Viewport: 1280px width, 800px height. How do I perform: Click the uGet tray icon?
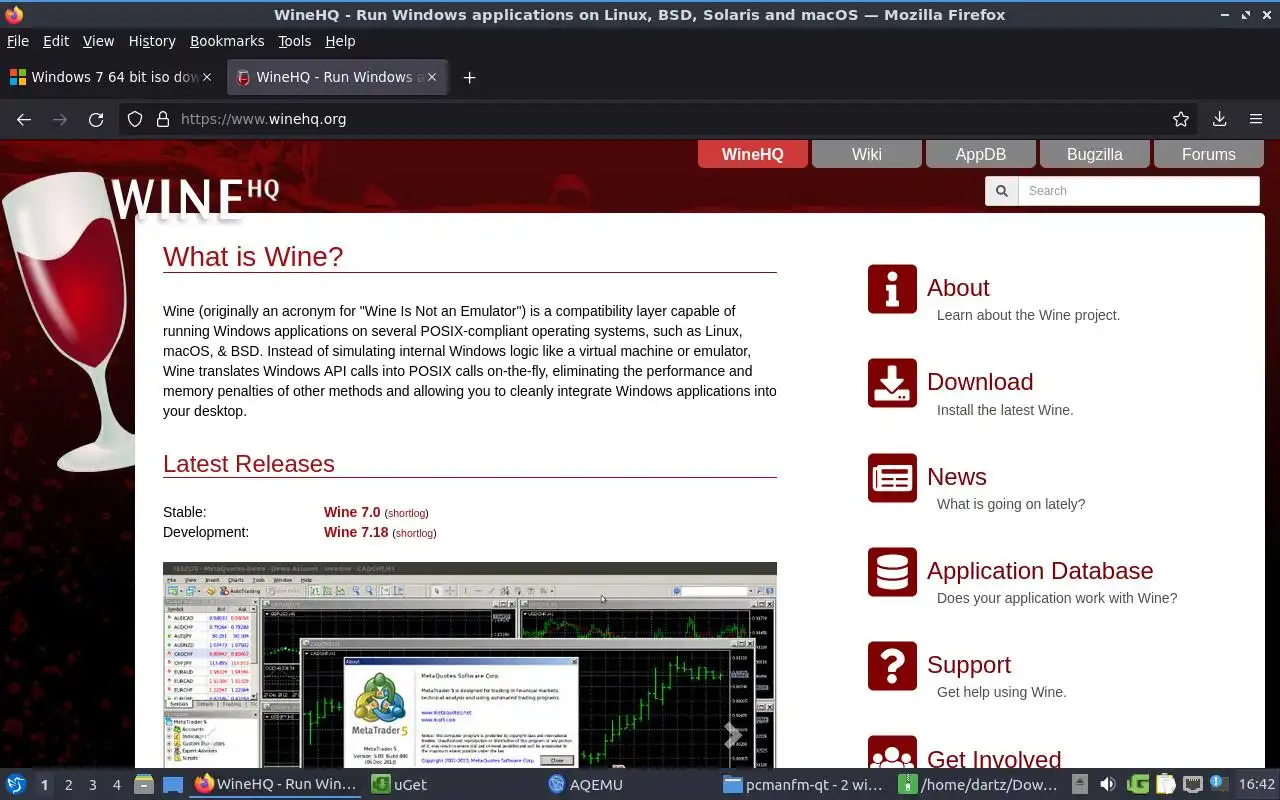click(1138, 785)
